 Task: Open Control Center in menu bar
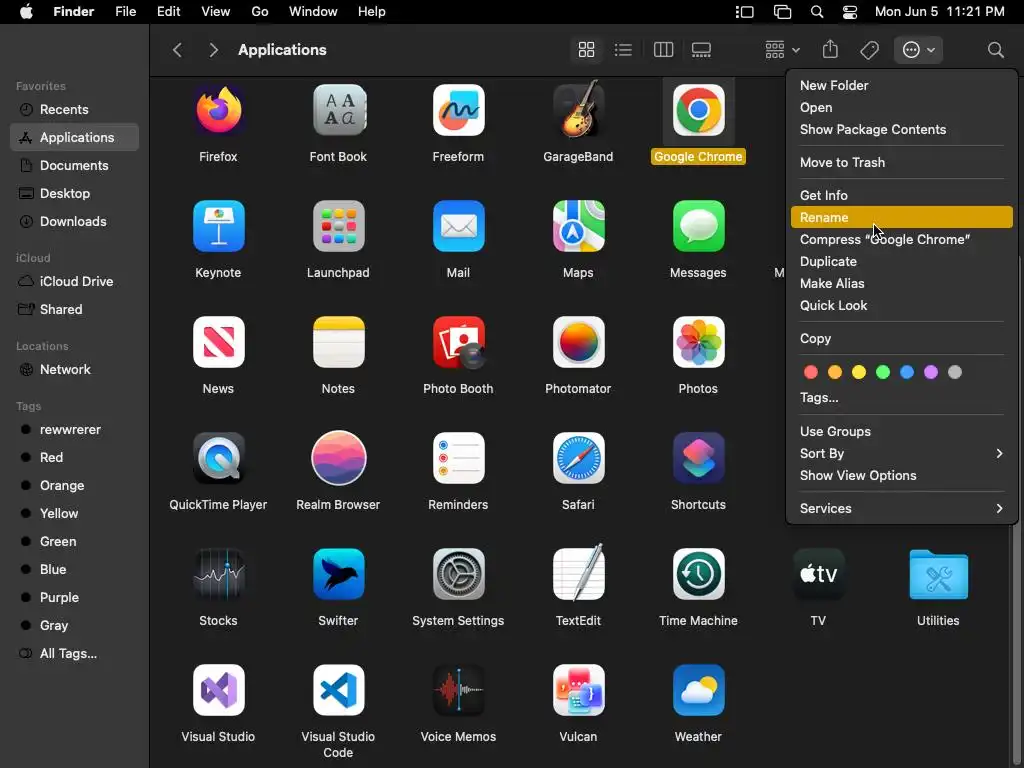pos(850,12)
